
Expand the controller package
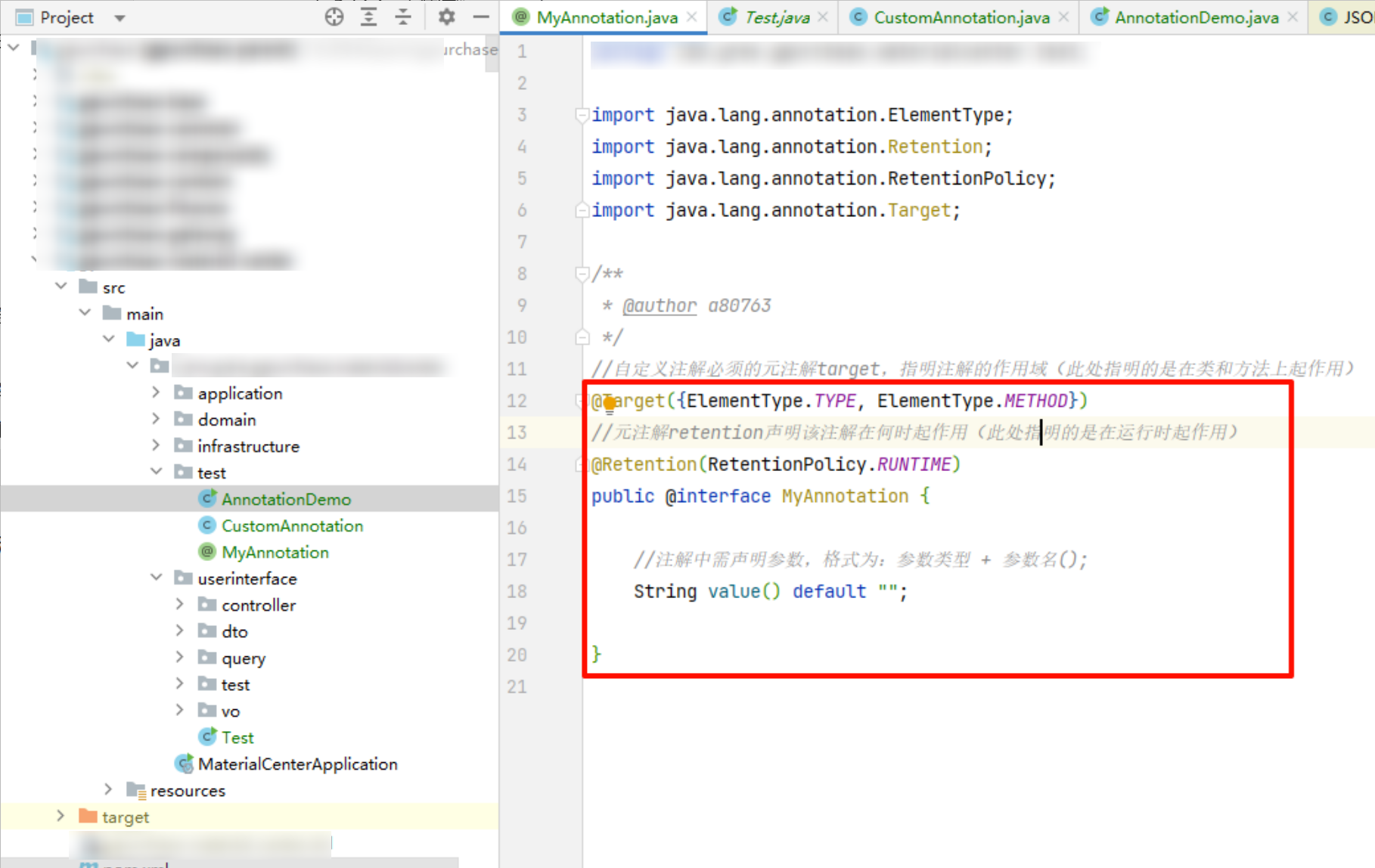179,604
